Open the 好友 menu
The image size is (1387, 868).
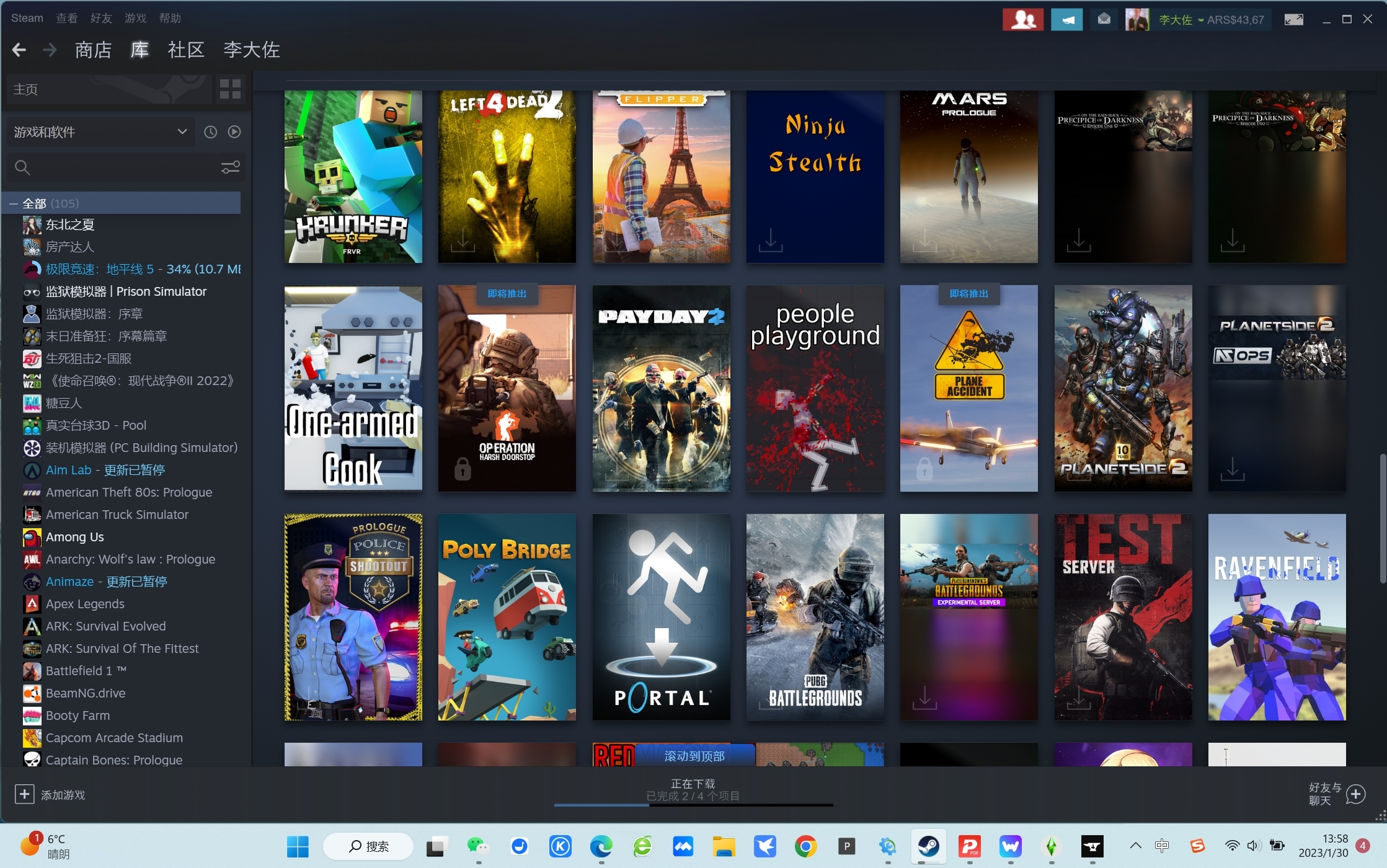[101, 18]
